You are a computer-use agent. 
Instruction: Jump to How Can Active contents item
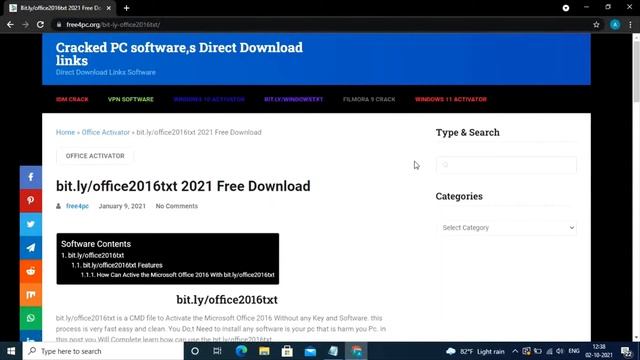tap(178, 275)
